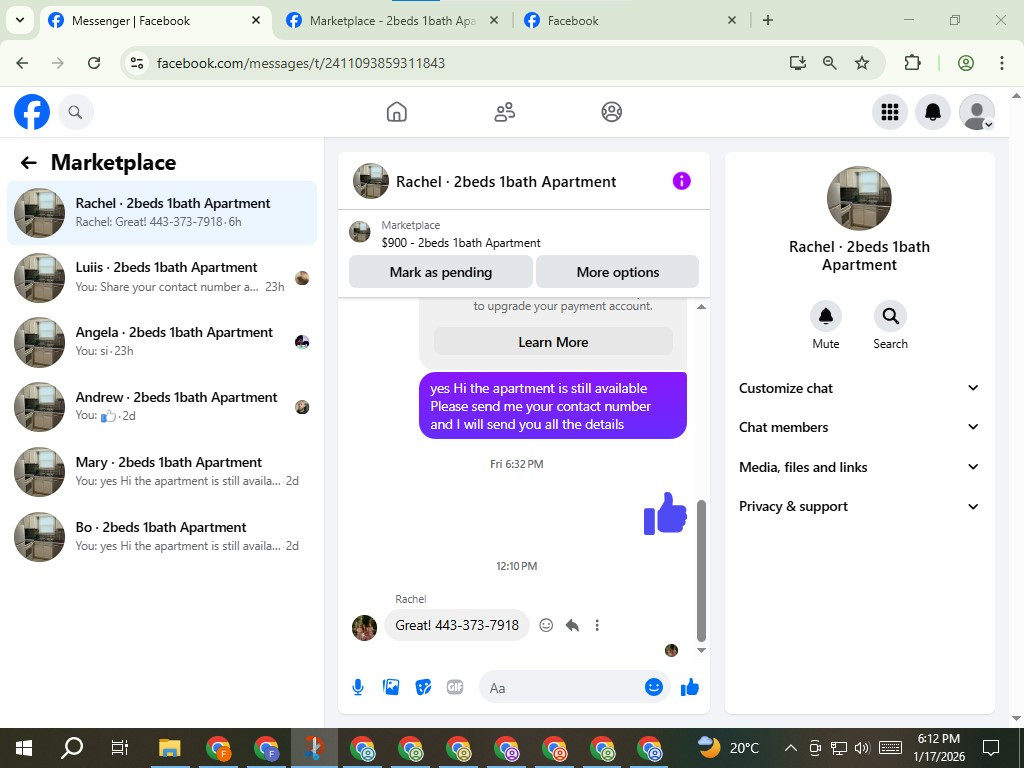Open the Angela conversation in the list

tap(162, 342)
